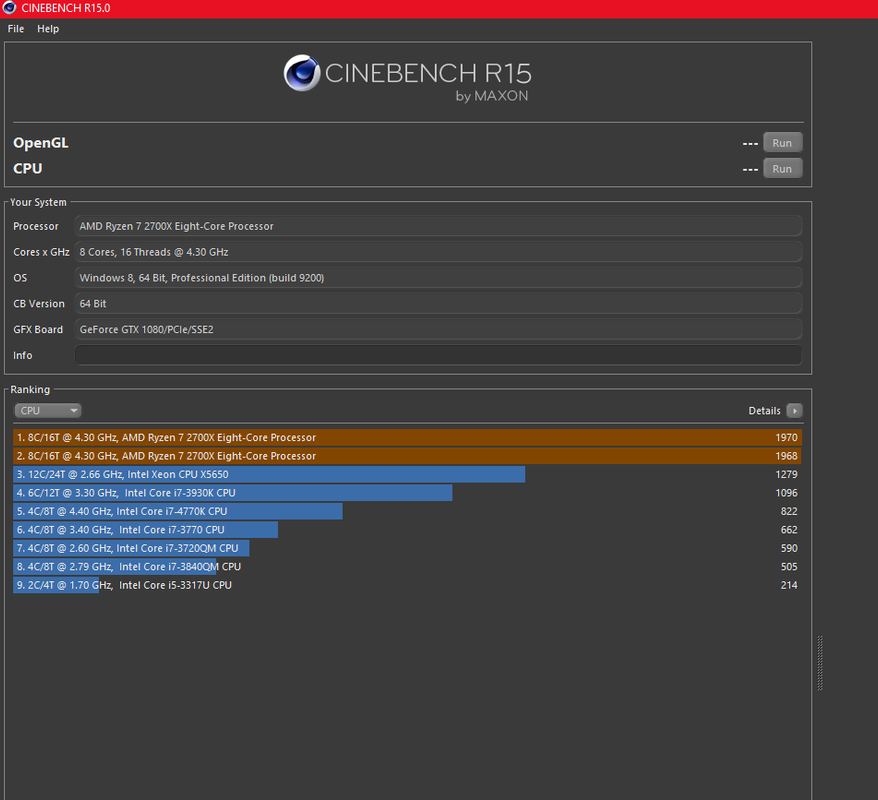
Task: Click the Details label in Ranking
Action: click(x=764, y=410)
